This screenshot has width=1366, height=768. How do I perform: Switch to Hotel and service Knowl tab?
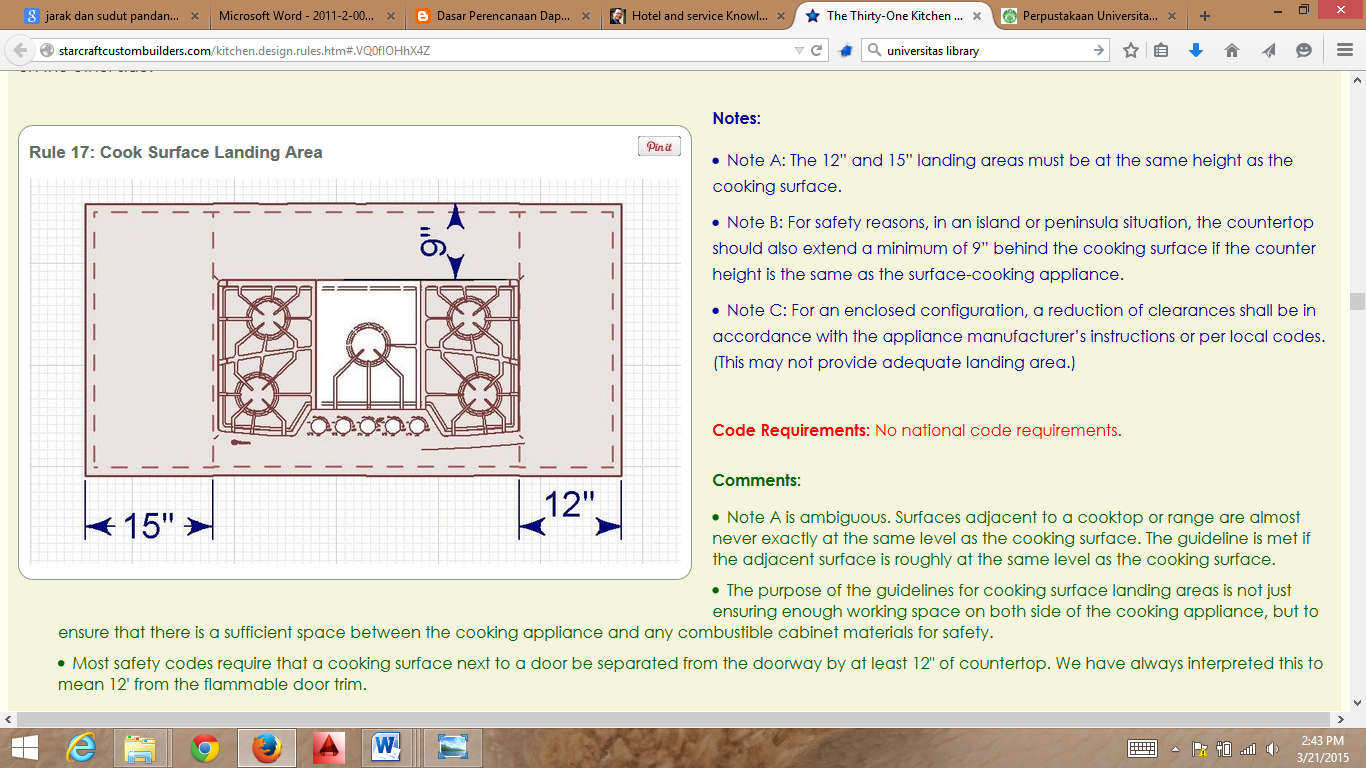pos(696,16)
